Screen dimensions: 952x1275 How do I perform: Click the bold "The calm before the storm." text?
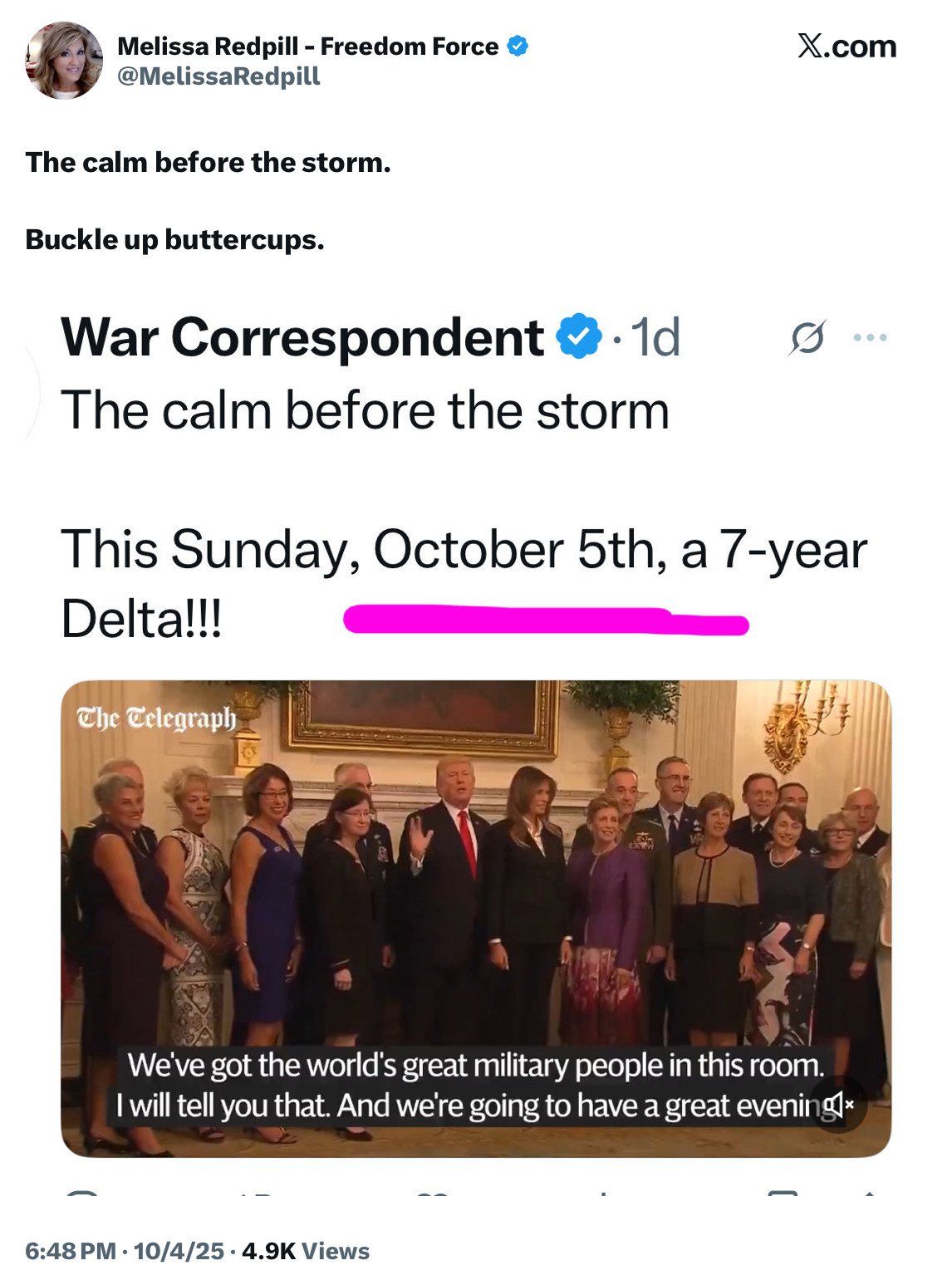point(208,163)
